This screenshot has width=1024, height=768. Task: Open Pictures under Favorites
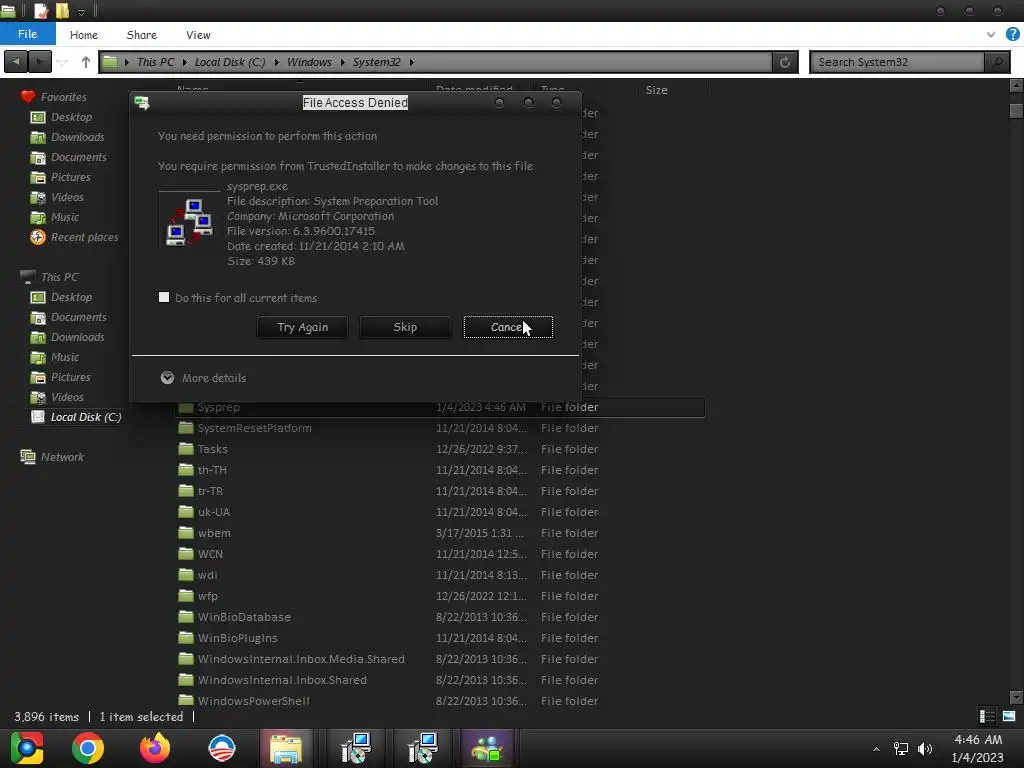point(71,177)
